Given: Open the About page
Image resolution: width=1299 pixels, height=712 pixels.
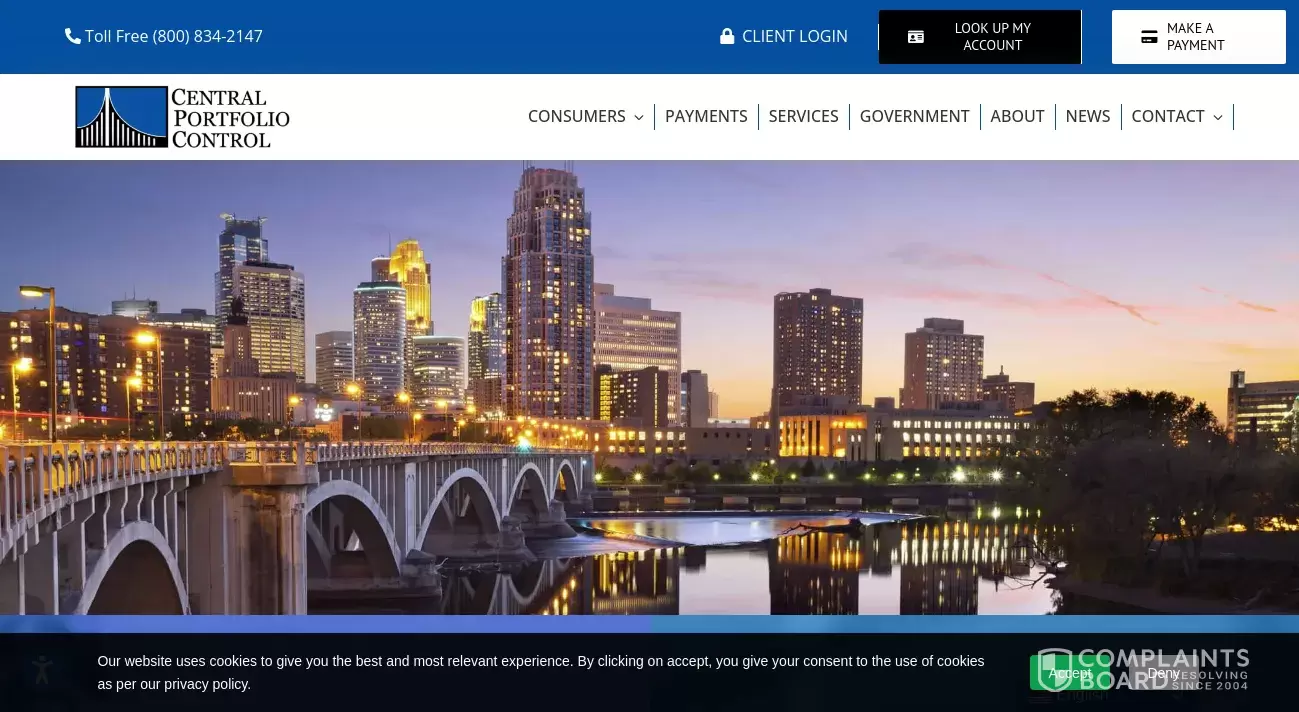Looking at the screenshot, I should 1017,116.
